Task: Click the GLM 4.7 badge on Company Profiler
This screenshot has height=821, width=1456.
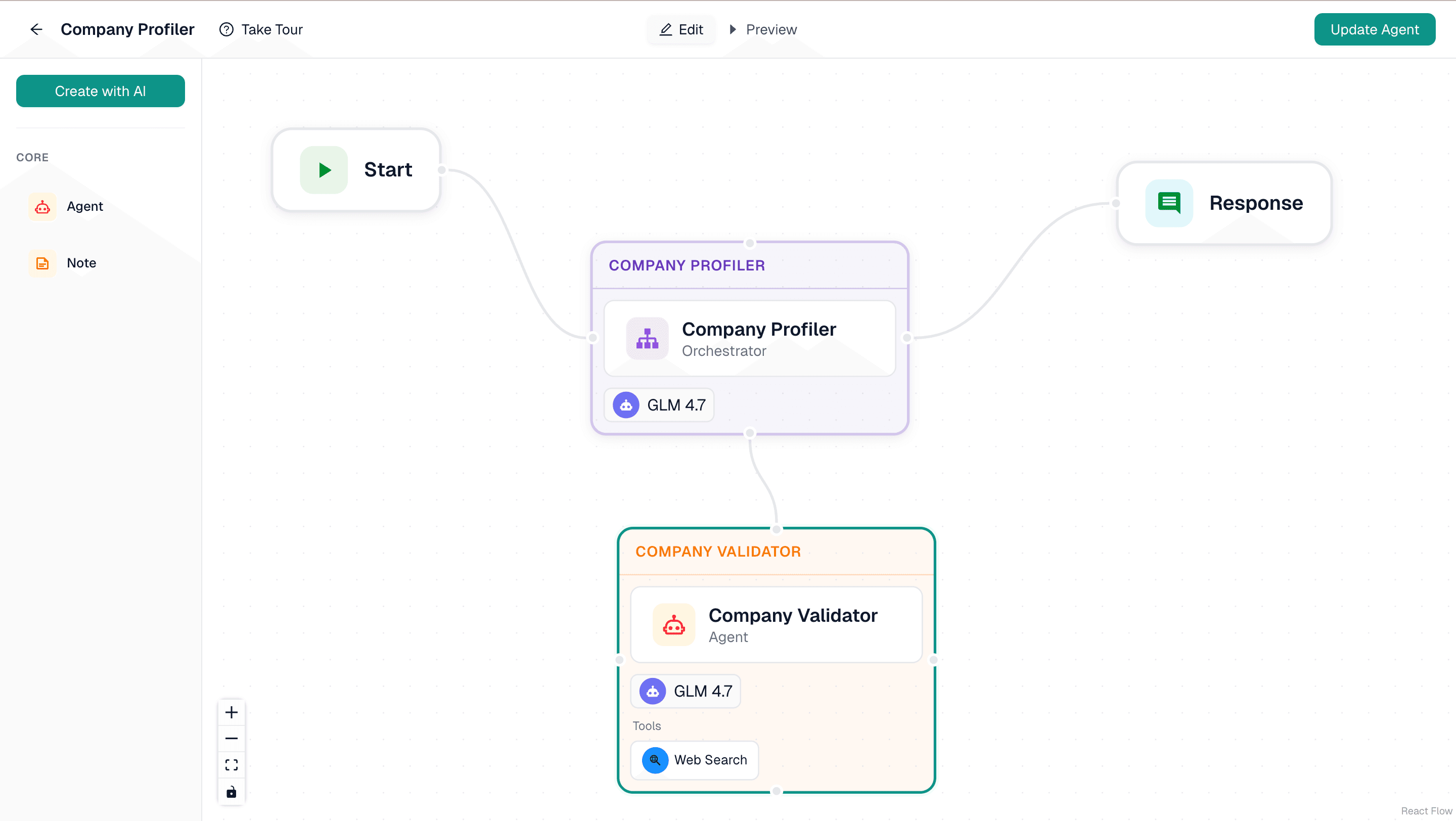Action: 660,404
